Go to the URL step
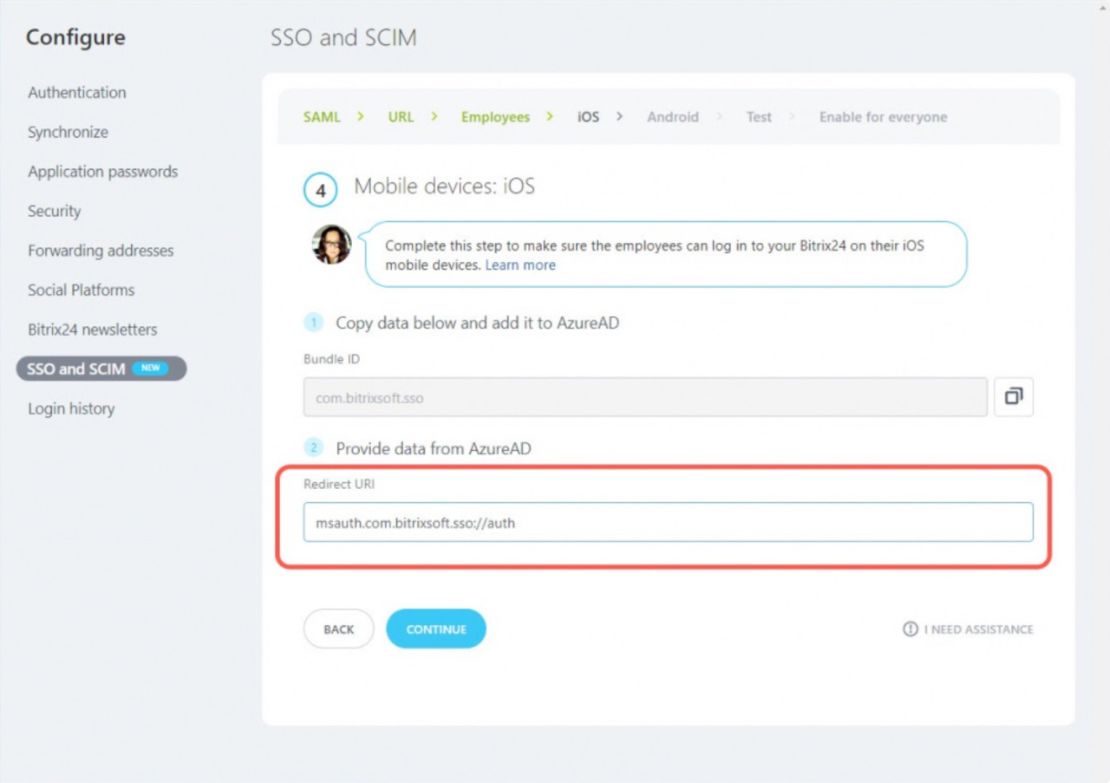This screenshot has width=1110, height=783. pyautogui.click(x=400, y=117)
